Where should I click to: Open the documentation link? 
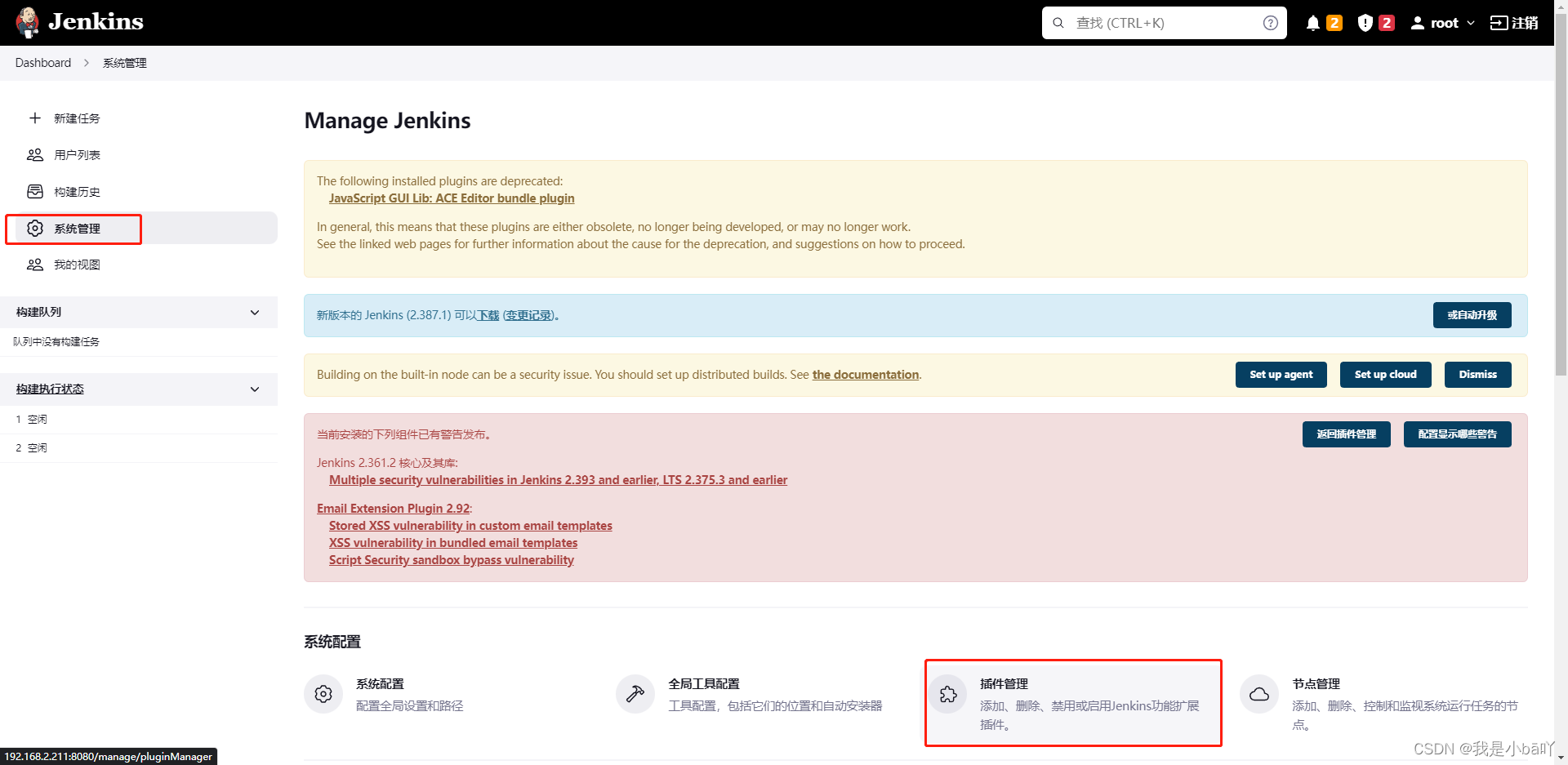[x=866, y=375]
